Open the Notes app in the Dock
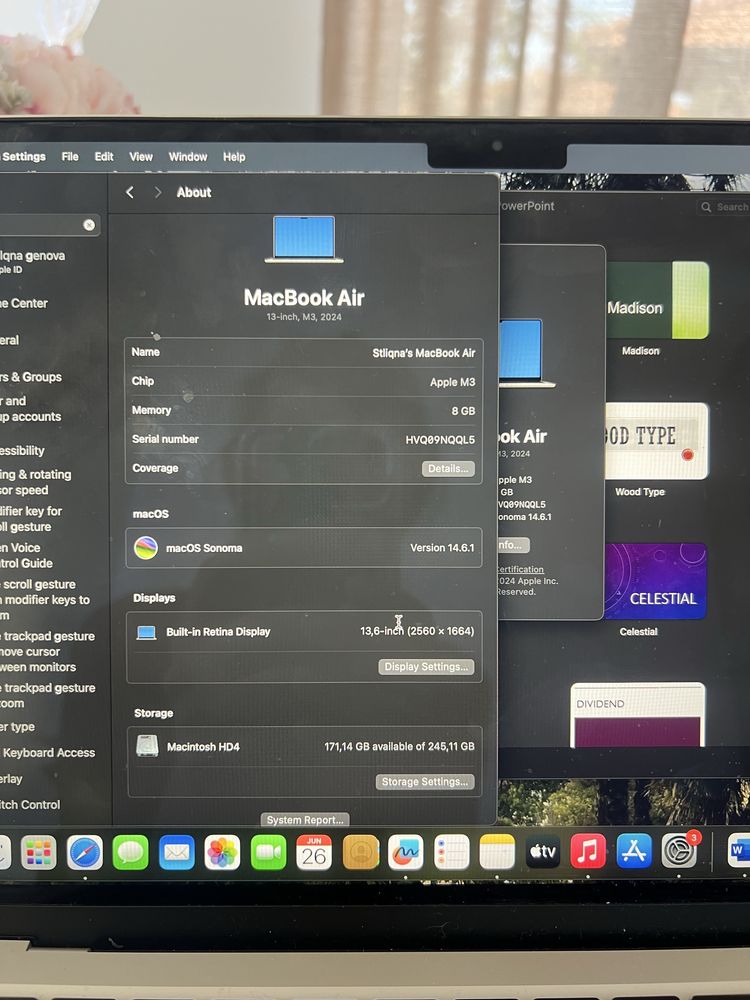The height and width of the screenshot is (1000, 750). 497,853
